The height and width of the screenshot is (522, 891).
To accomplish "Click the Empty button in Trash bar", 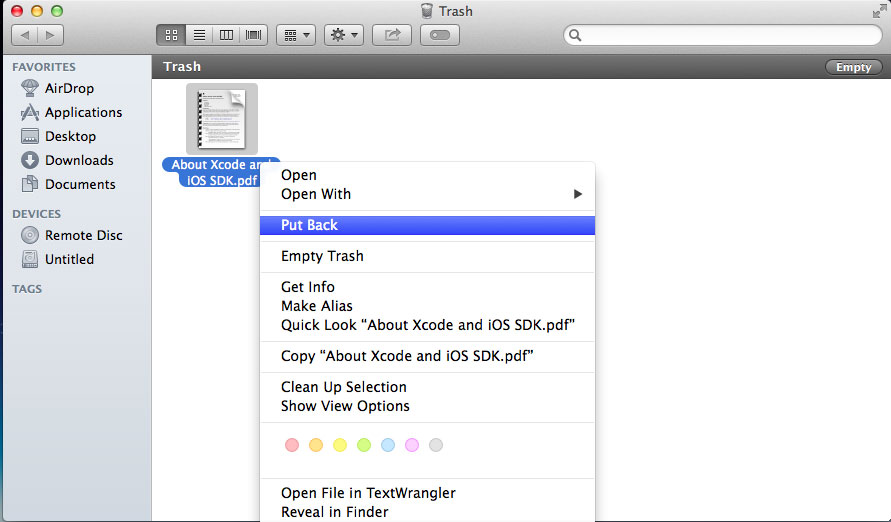I will (x=853, y=67).
